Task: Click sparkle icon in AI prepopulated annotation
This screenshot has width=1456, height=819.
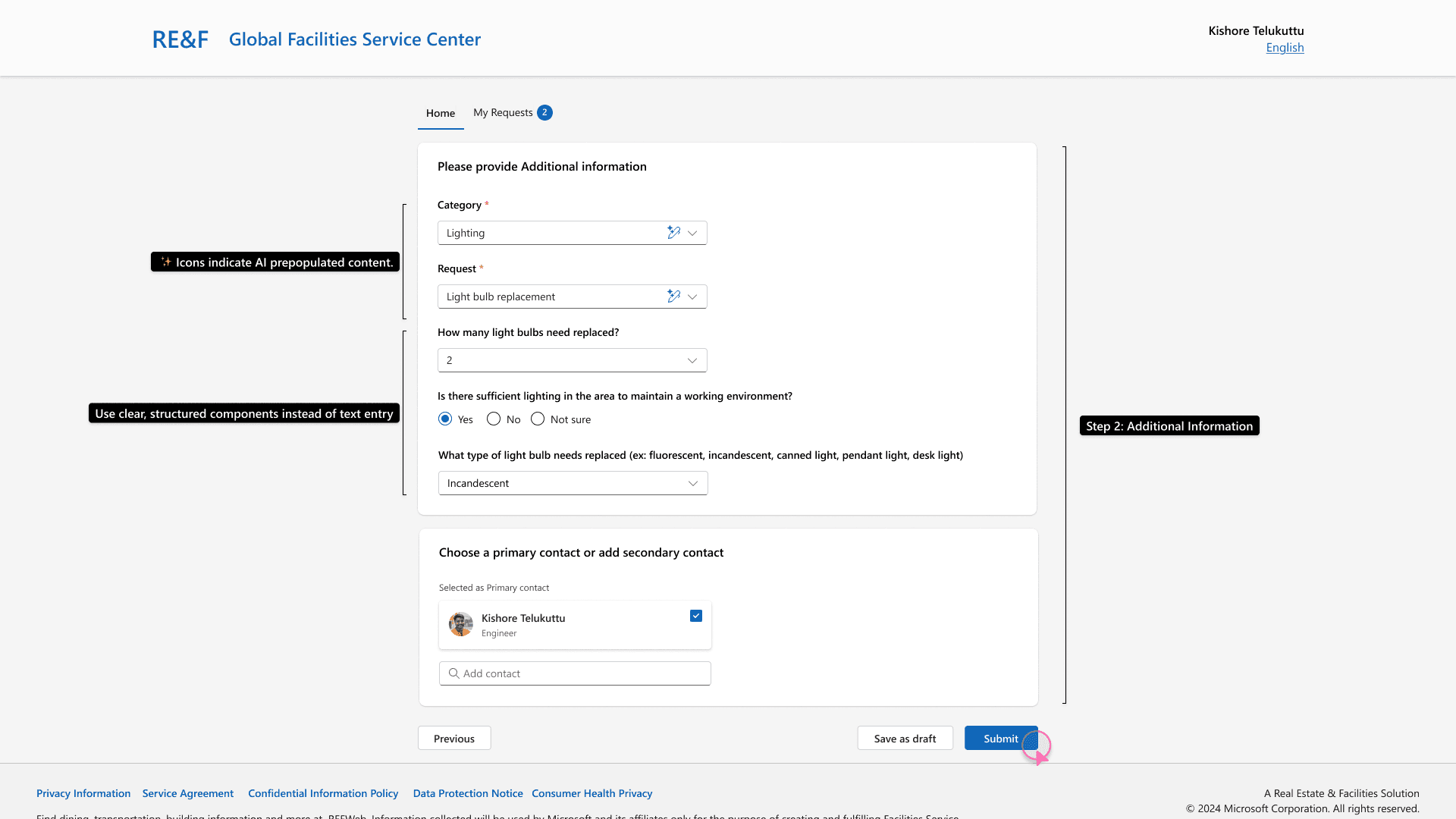Action: point(166,262)
